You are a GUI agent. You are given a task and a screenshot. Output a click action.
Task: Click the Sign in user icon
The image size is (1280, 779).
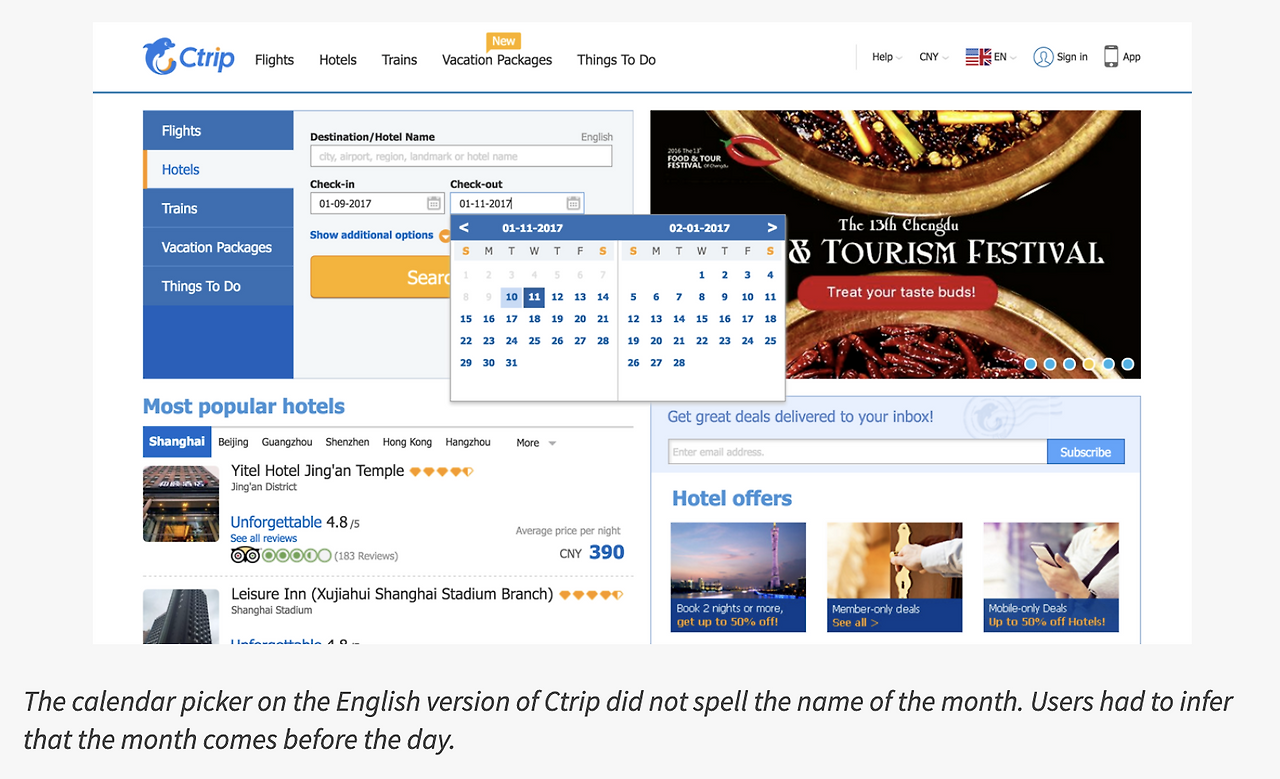(1043, 57)
